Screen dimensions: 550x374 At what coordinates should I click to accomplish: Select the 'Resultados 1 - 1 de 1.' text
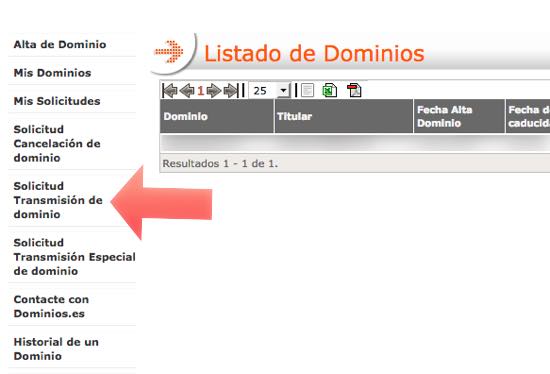point(220,163)
